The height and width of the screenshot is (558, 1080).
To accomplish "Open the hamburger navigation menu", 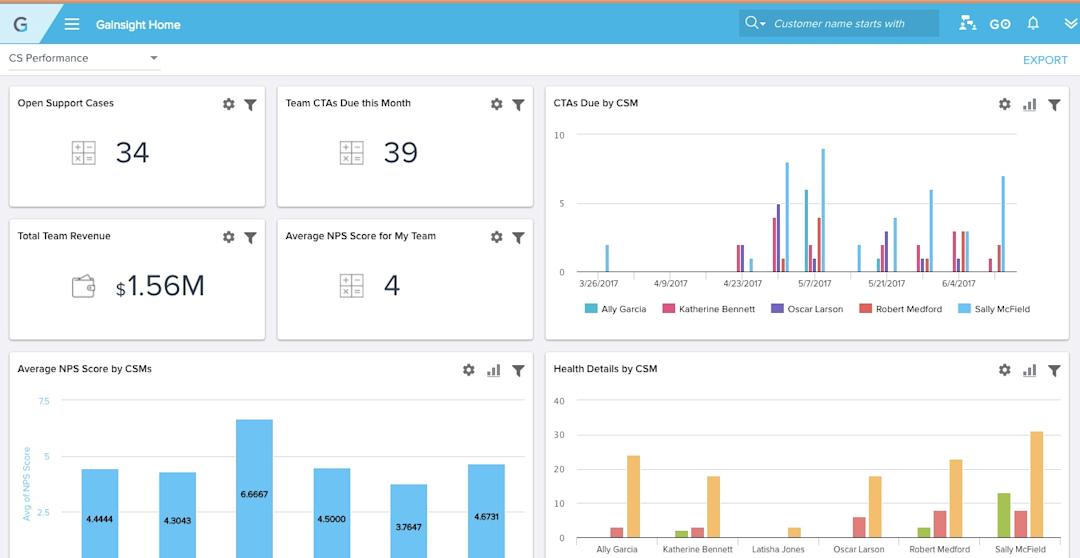I will pos(72,25).
